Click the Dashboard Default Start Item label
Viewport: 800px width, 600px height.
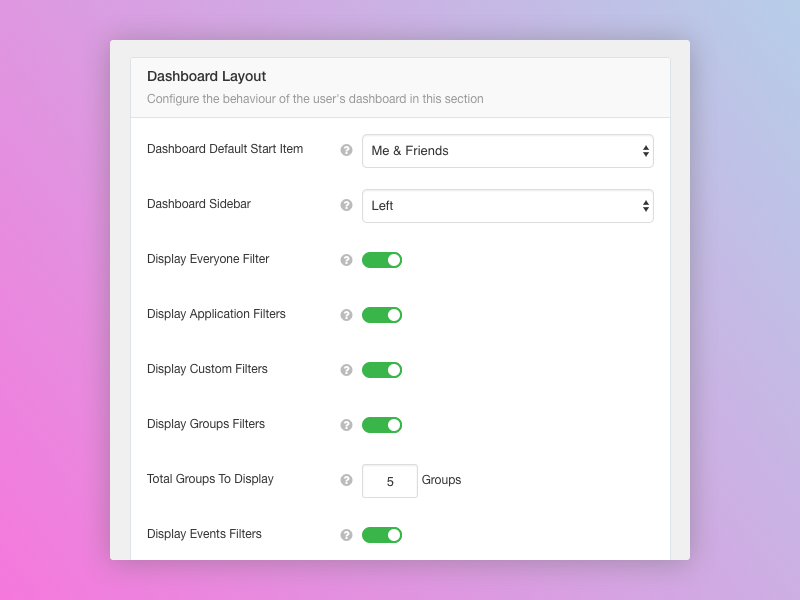[225, 149]
